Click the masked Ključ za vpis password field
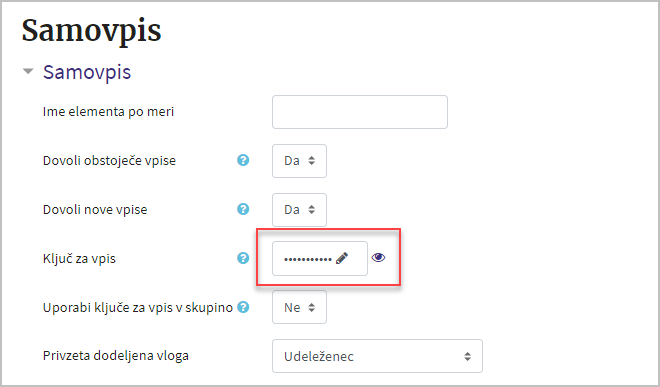 click(x=320, y=259)
